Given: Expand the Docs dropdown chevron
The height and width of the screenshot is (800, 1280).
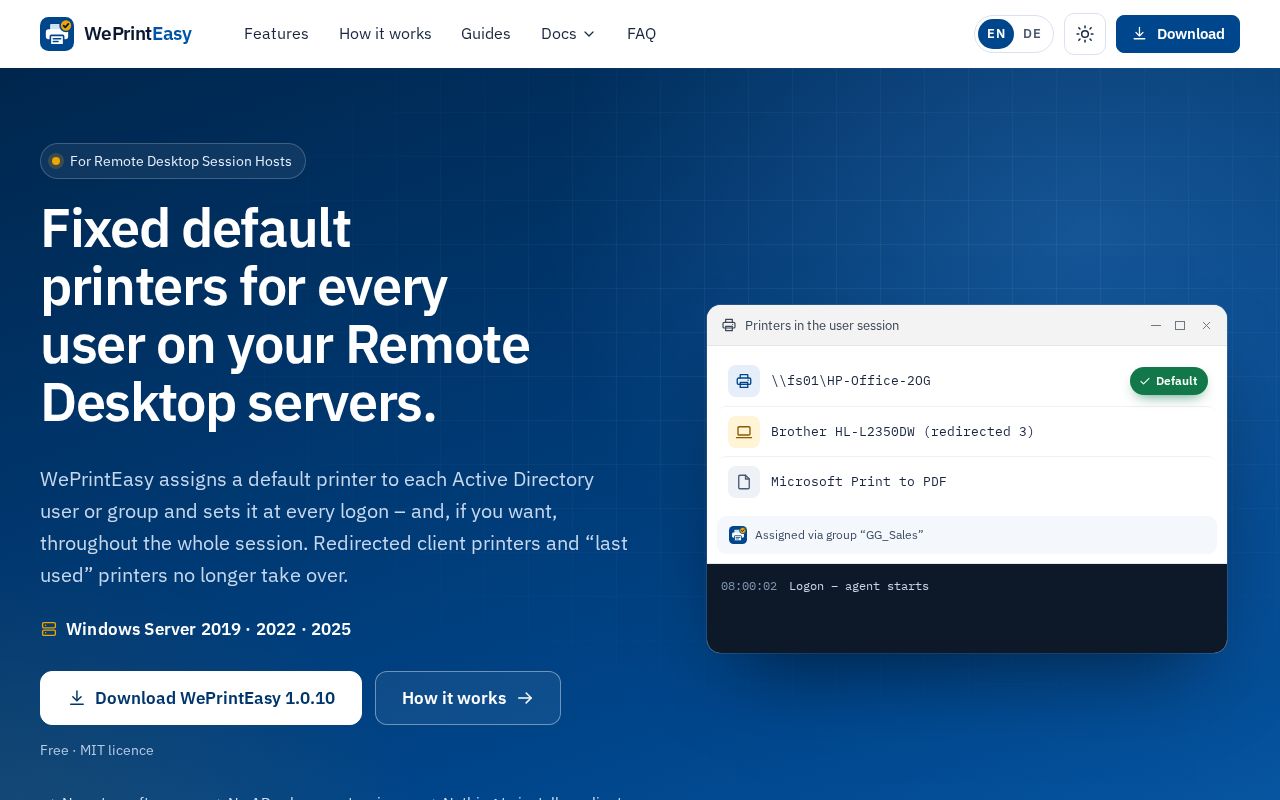Looking at the screenshot, I should click(589, 34).
